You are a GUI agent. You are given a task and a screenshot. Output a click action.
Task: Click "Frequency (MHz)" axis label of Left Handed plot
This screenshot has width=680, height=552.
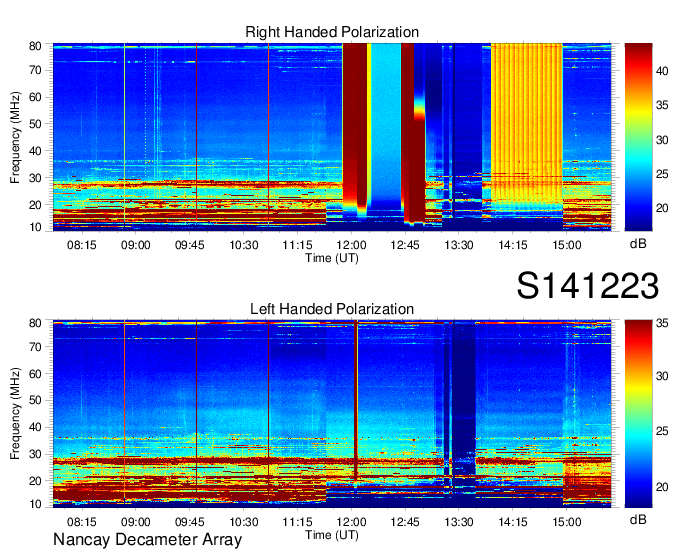click(15, 414)
